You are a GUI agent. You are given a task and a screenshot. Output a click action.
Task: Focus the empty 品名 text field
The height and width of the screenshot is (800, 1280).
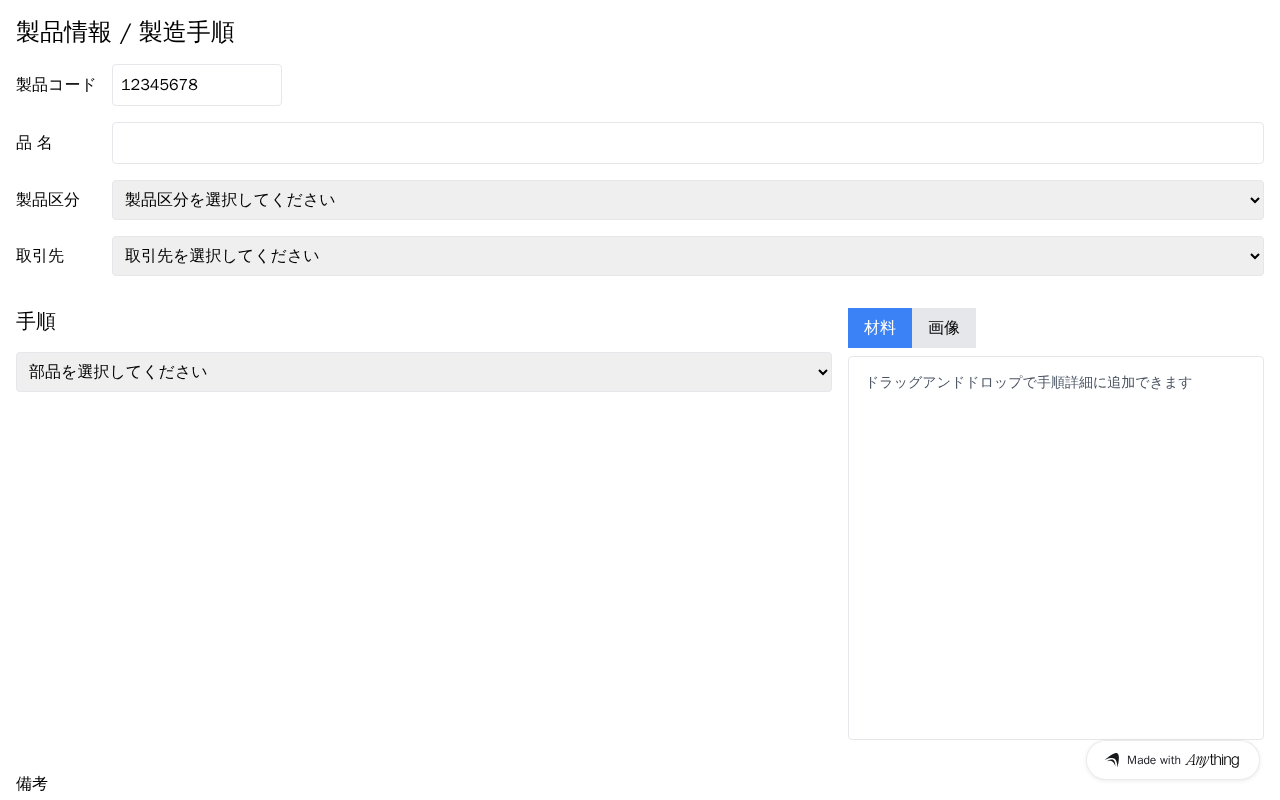click(x=688, y=143)
